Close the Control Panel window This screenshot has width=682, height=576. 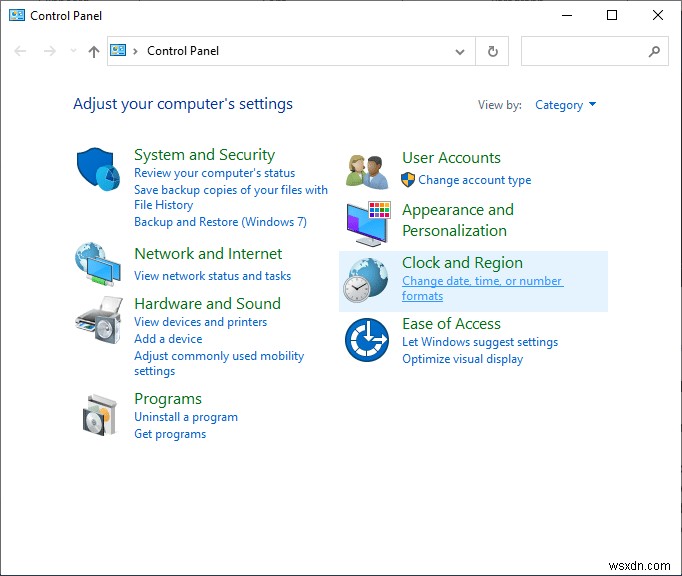point(658,15)
